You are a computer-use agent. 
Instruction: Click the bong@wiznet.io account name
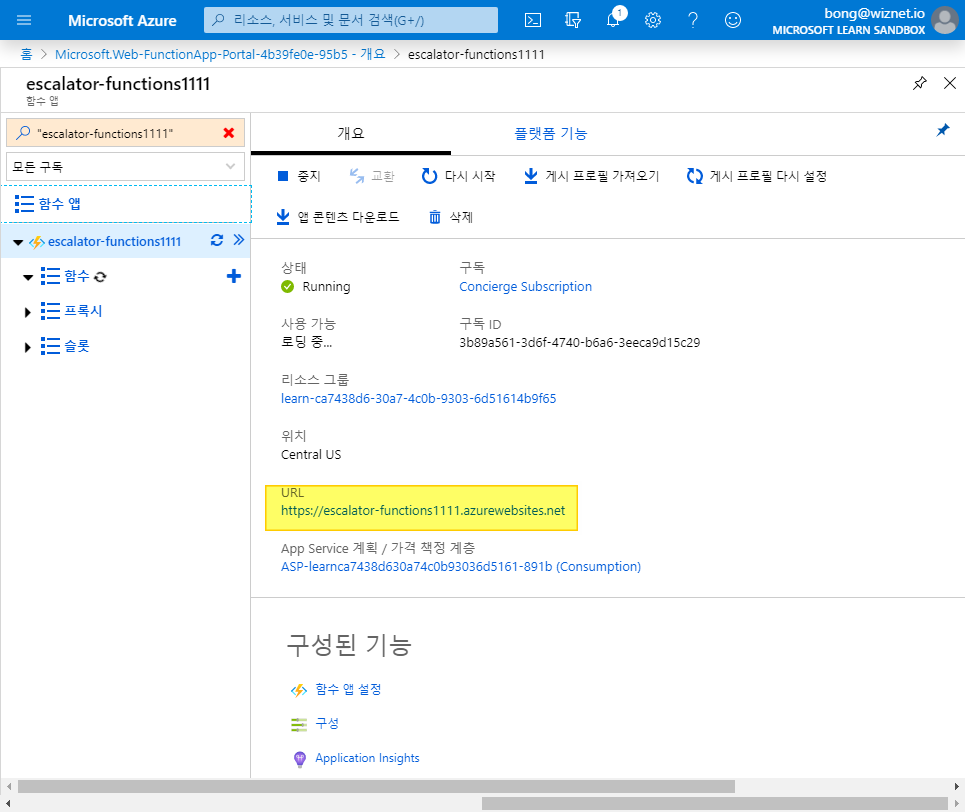click(x=875, y=13)
